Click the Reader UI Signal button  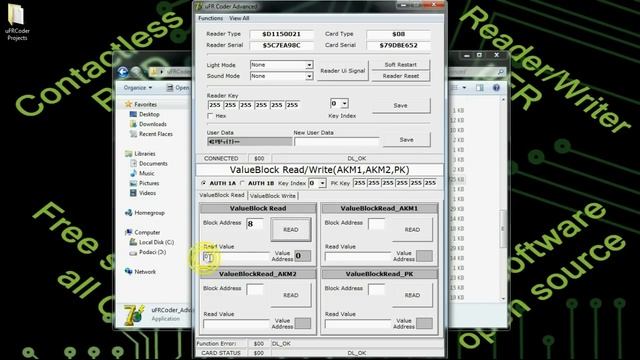[x=343, y=71]
